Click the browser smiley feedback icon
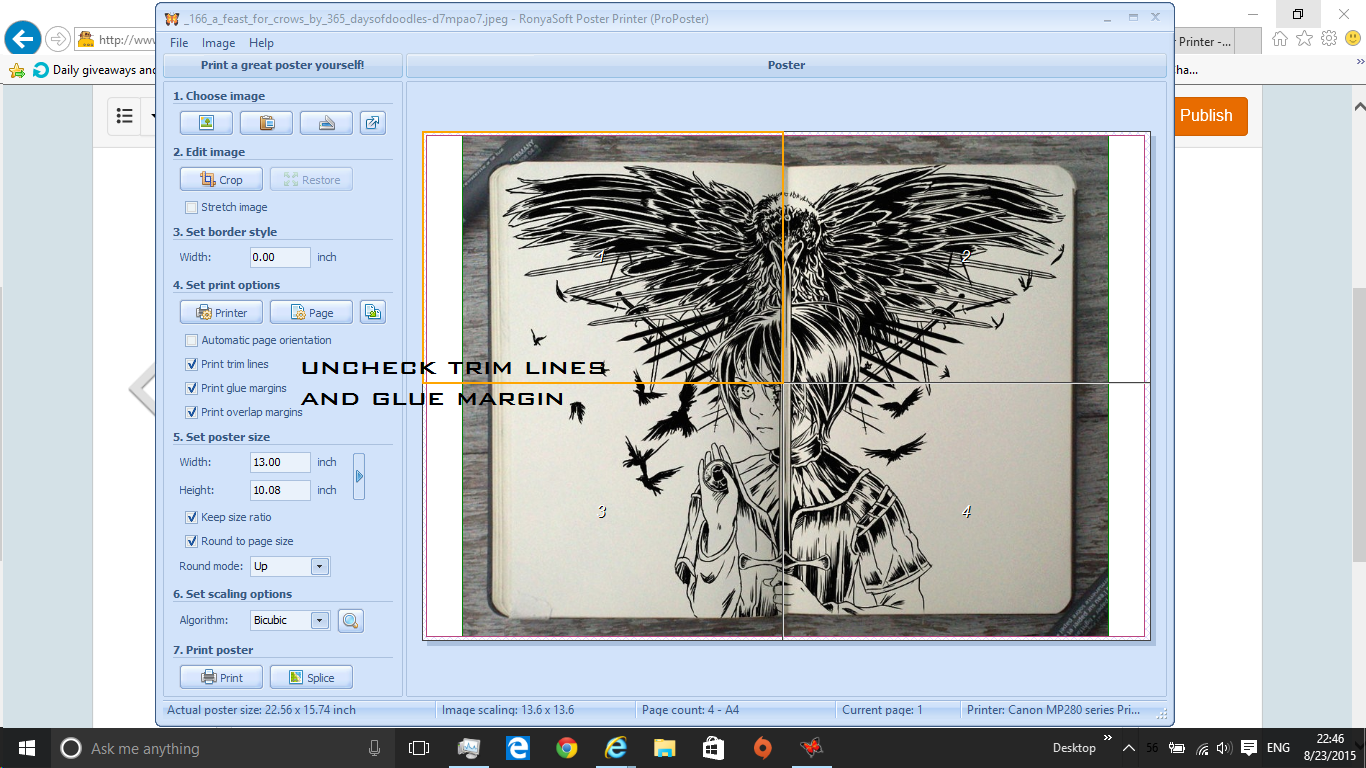 click(x=1353, y=39)
